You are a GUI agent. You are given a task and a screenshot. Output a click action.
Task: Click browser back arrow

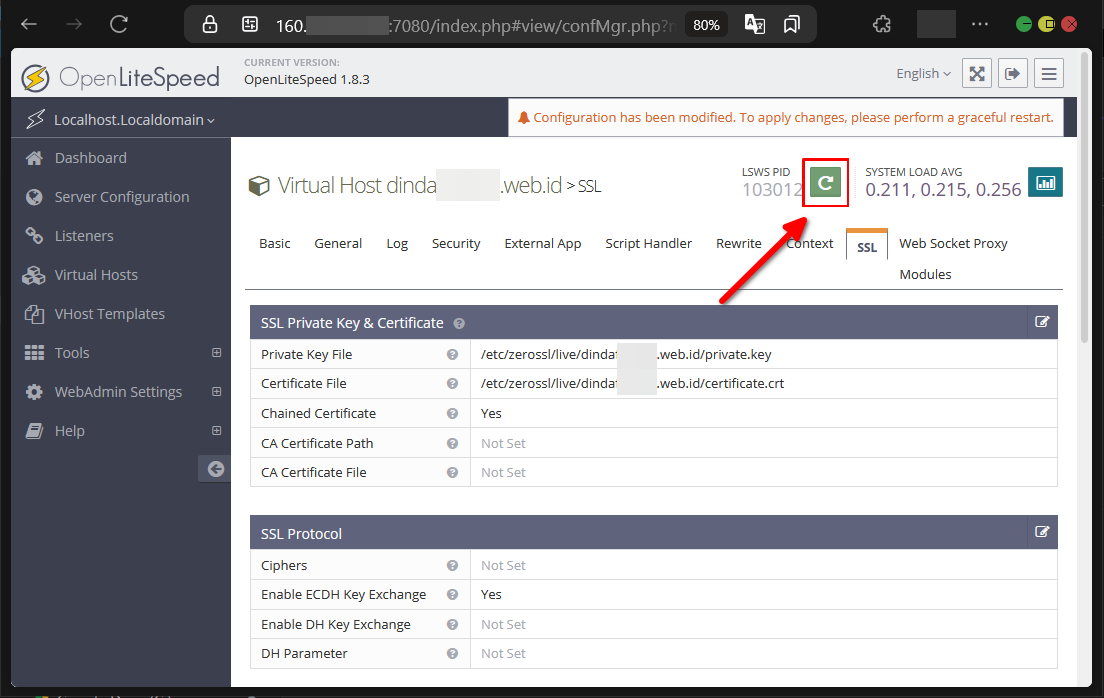click(x=29, y=25)
